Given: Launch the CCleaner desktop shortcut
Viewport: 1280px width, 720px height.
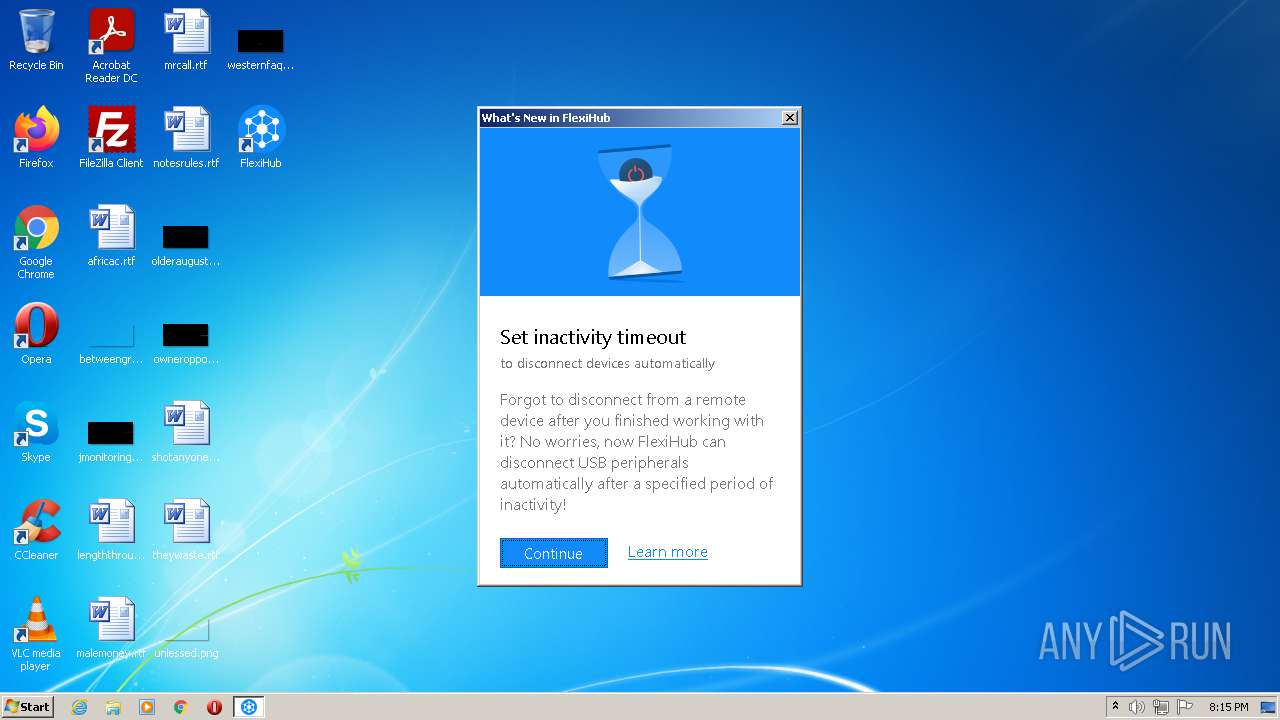Looking at the screenshot, I should point(36,530).
